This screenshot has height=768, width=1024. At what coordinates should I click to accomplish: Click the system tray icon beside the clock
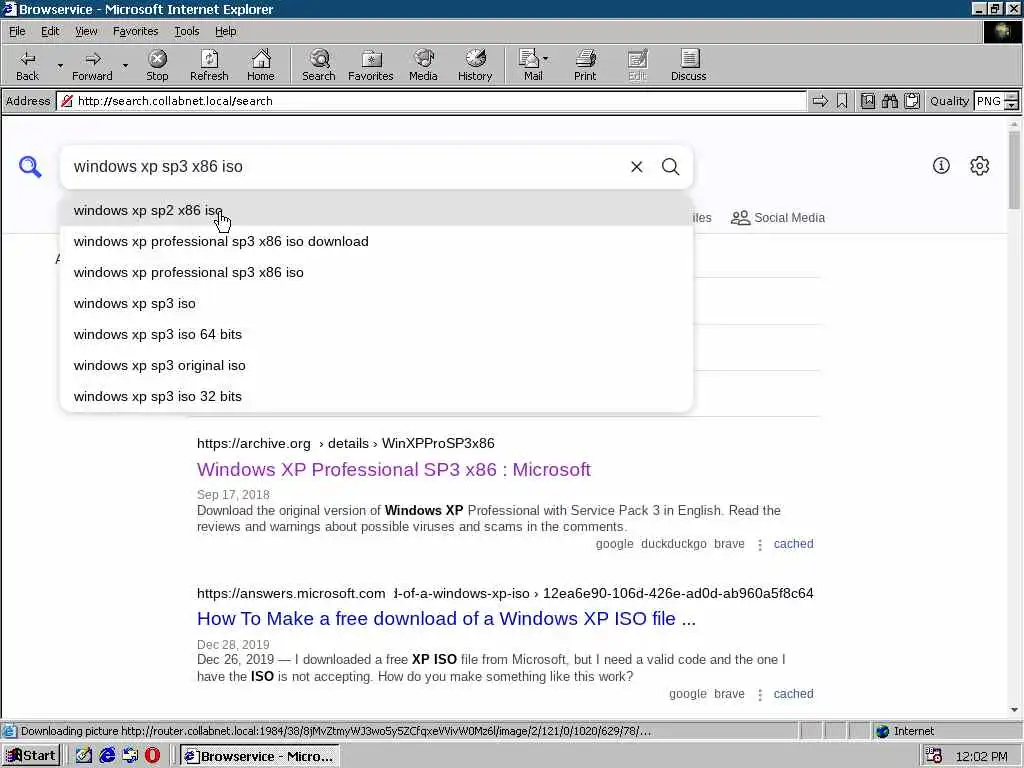pyautogui.click(x=934, y=756)
